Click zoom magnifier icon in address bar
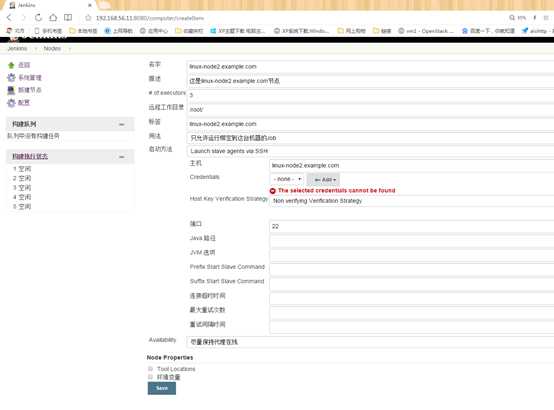Image resolution: width=554 pixels, height=410 pixels. tap(512, 17)
